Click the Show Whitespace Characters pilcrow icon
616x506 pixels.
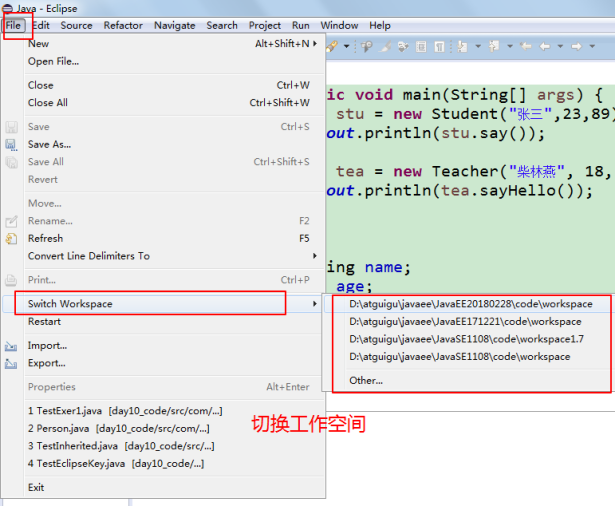coord(439,47)
